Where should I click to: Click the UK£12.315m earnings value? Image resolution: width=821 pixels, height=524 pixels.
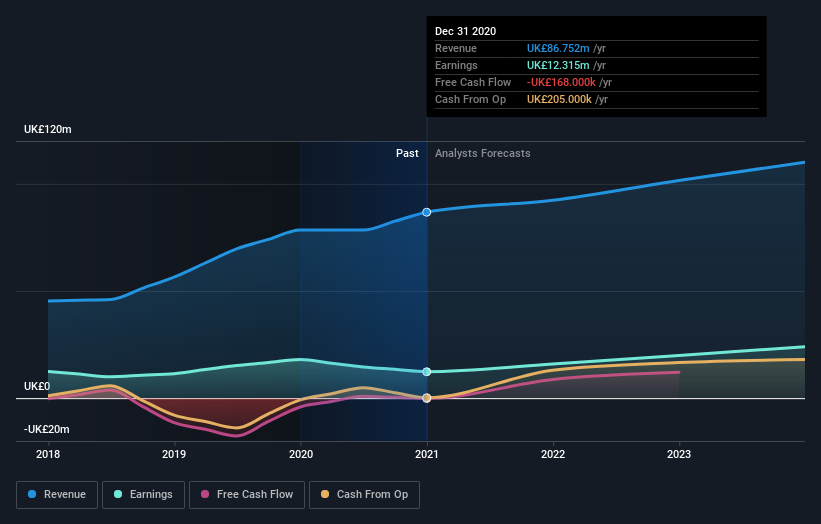558,65
